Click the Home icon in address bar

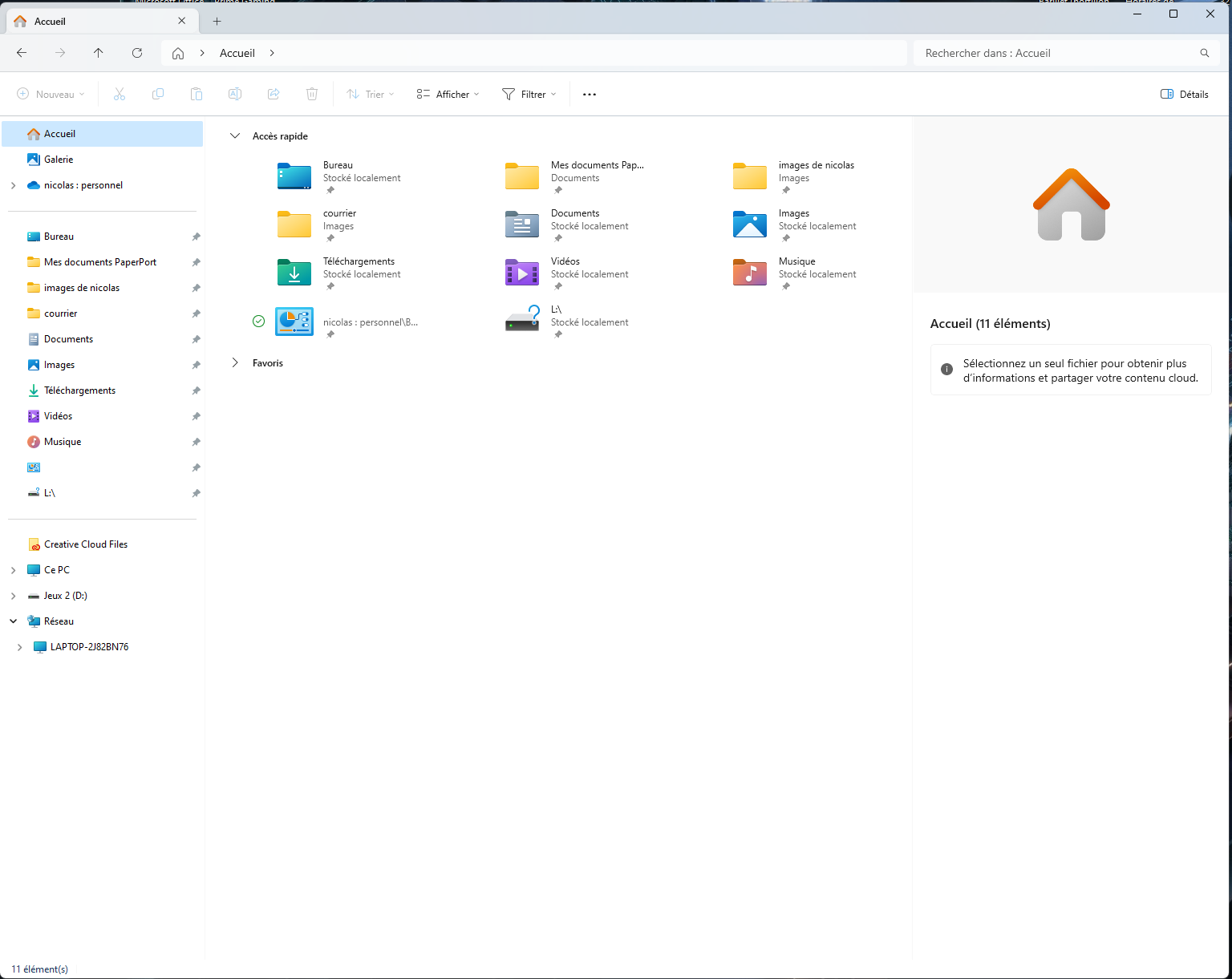[x=178, y=53]
